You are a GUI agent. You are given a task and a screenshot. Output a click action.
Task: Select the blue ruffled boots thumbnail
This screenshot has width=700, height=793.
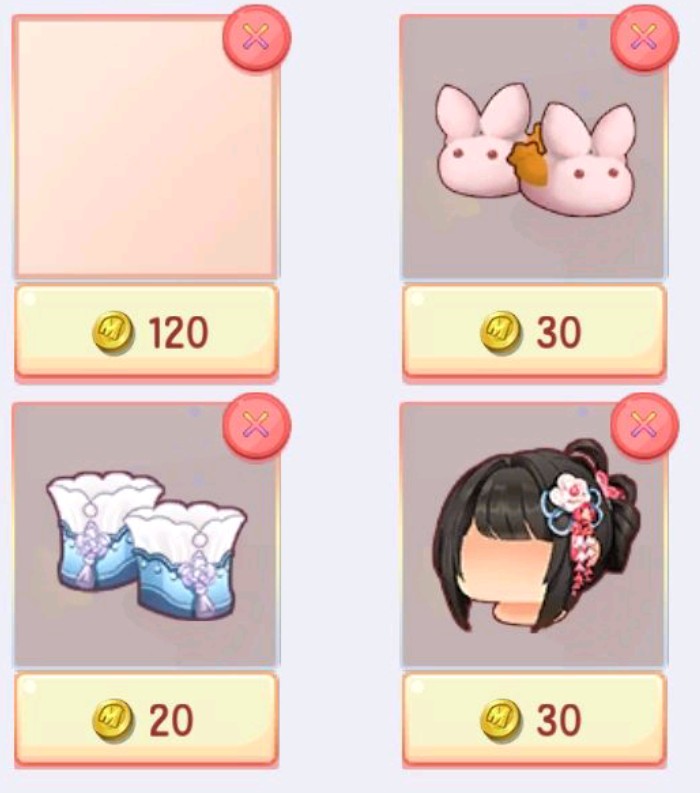pos(146,535)
